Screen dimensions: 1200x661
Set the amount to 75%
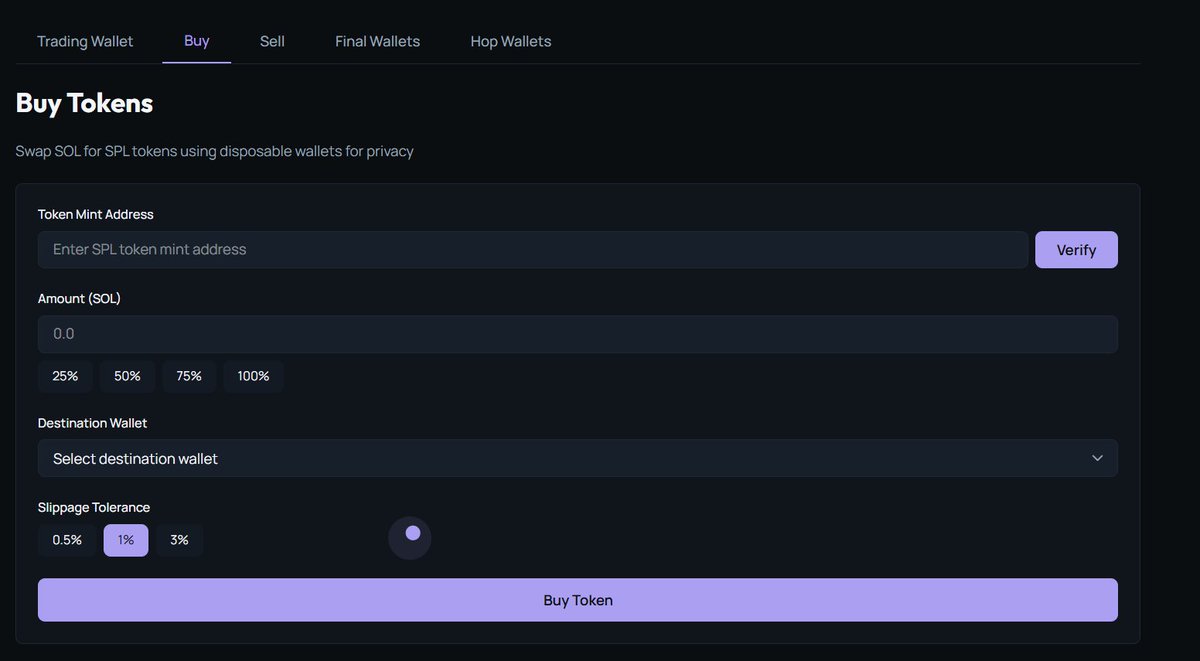pos(189,376)
